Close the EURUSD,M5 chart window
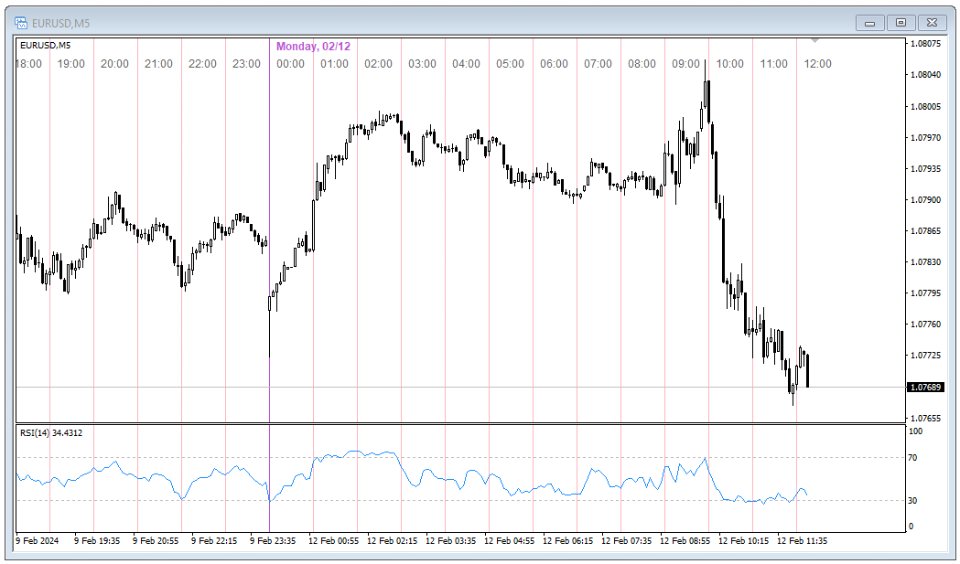 pos(931,22)
